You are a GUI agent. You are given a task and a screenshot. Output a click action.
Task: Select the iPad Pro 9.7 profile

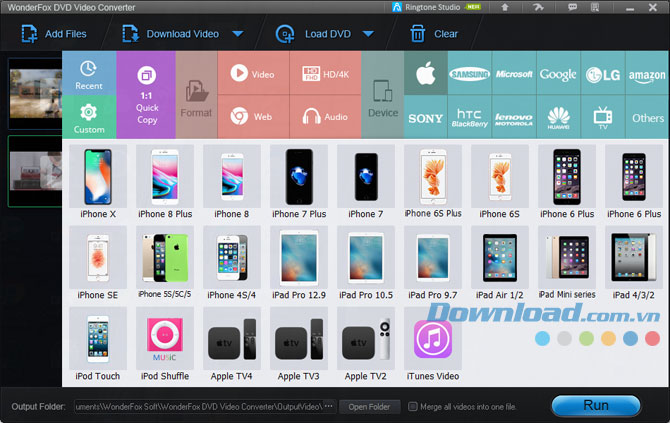[x=433, y=263]
